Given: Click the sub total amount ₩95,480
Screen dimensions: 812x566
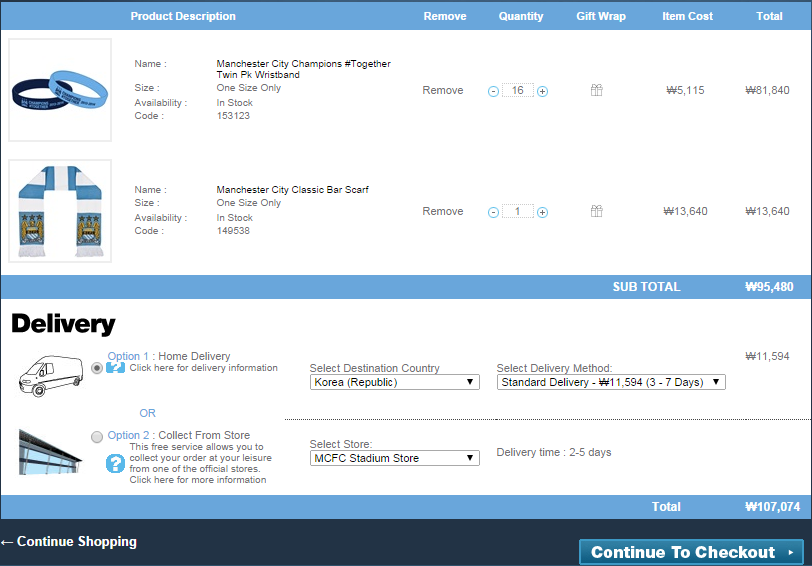Looking at the screenshot, I should pyautogui.click(x=769, y=287).
